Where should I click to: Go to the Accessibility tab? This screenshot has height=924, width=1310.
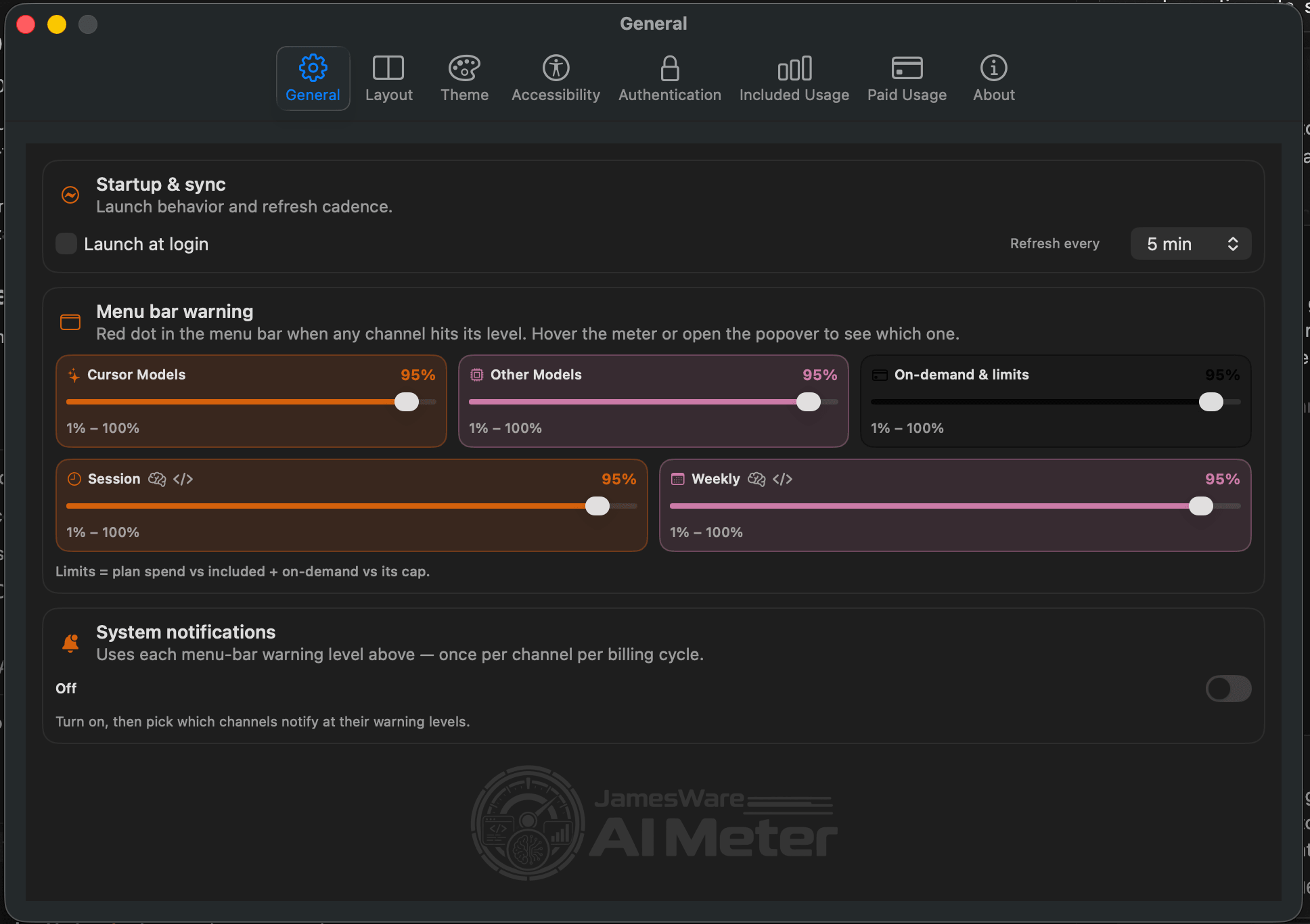(x=556, y=78)
